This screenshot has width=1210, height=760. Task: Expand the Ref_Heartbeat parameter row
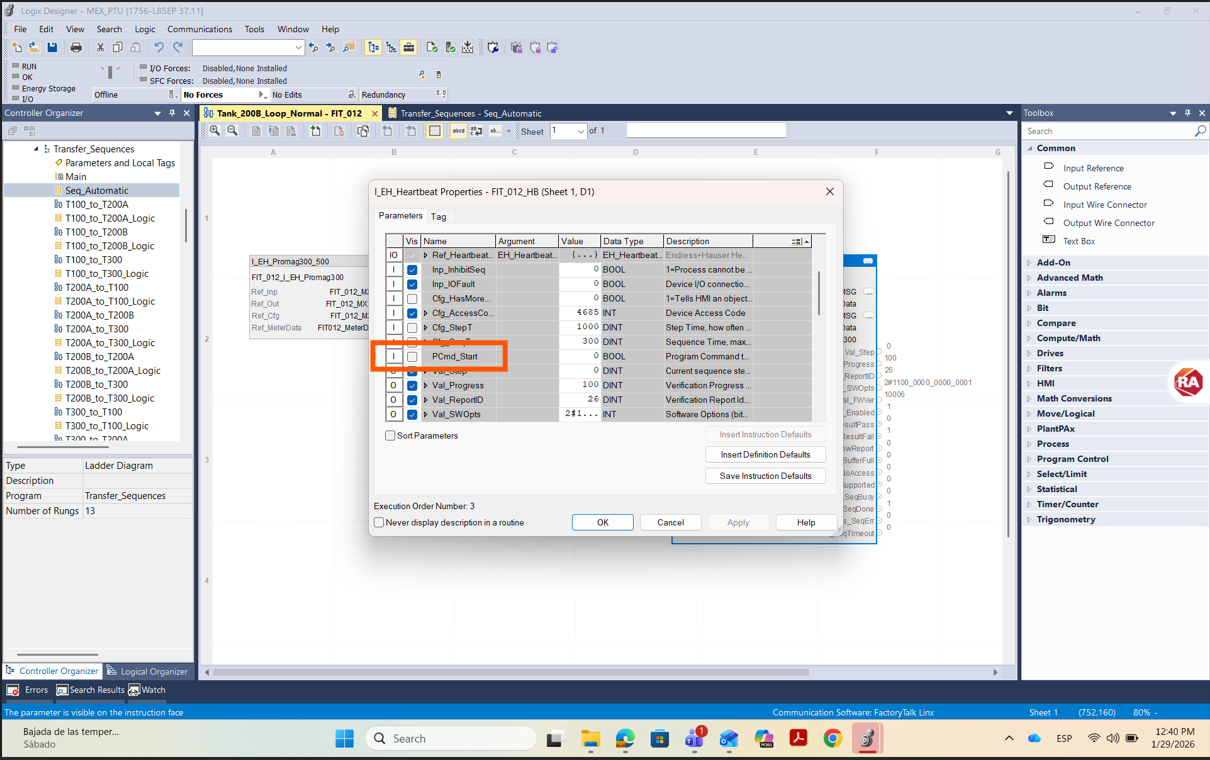(426, 256)
